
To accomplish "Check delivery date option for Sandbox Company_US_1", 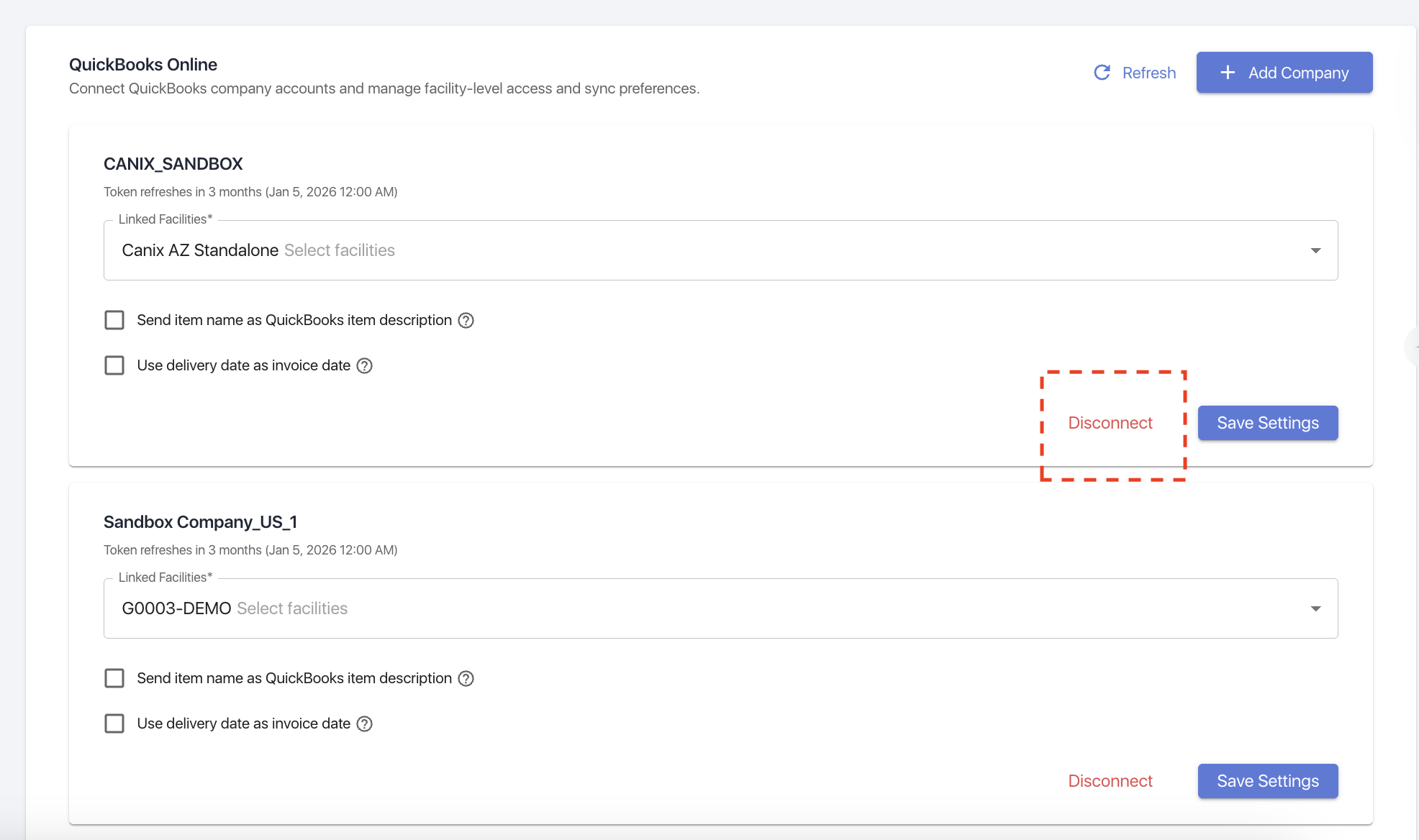I will point(114,723).
